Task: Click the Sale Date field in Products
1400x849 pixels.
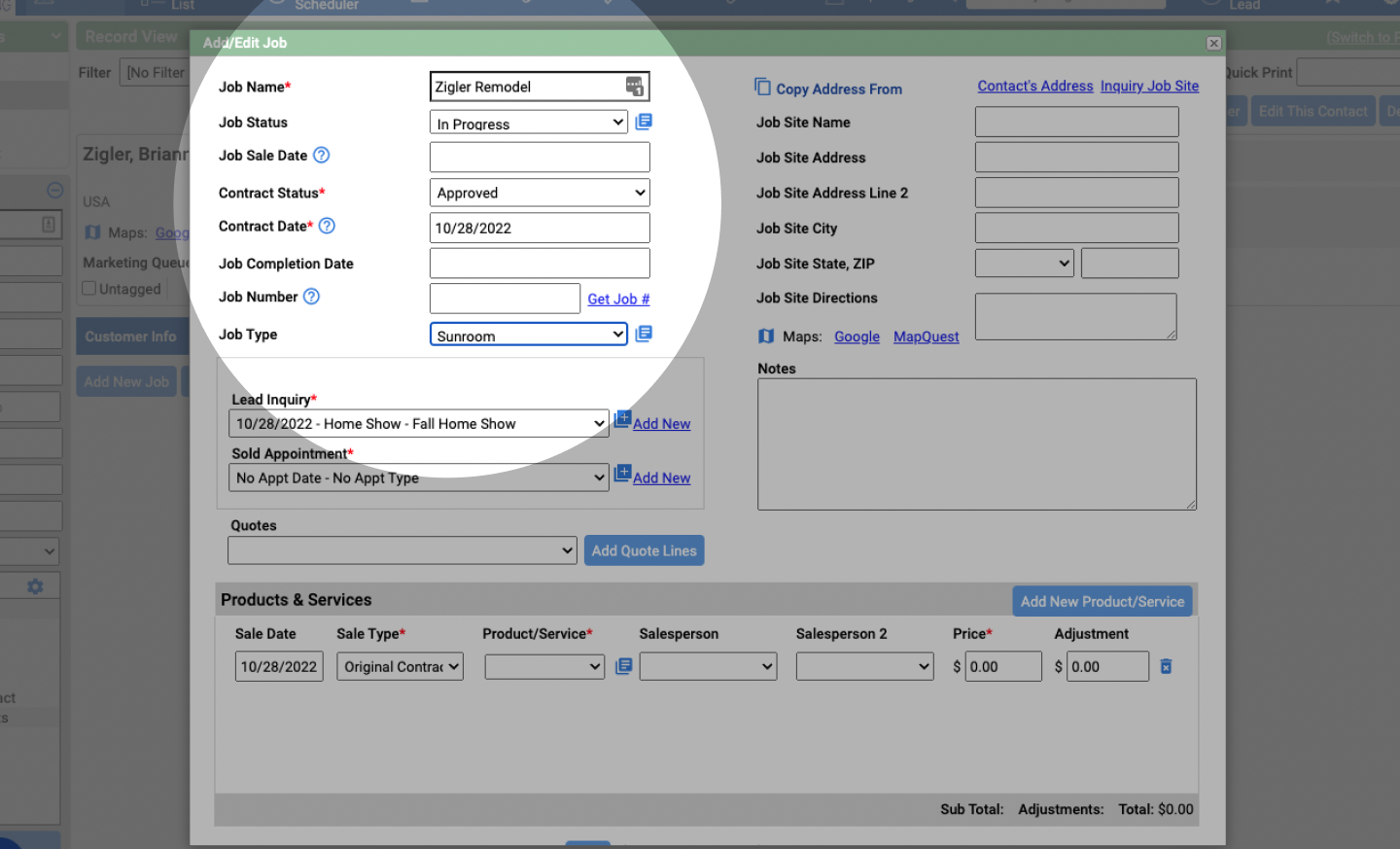Action: [279, 666]
